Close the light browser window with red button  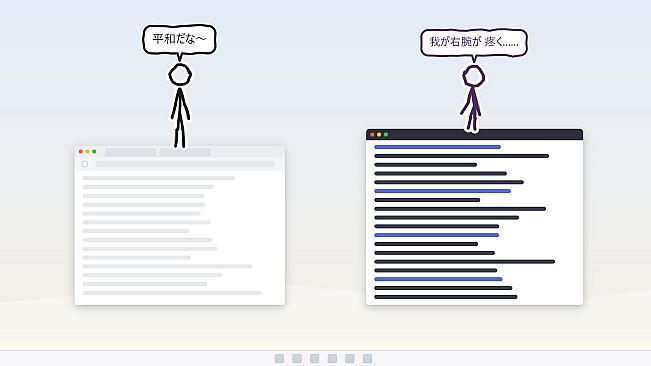[81, 151]
